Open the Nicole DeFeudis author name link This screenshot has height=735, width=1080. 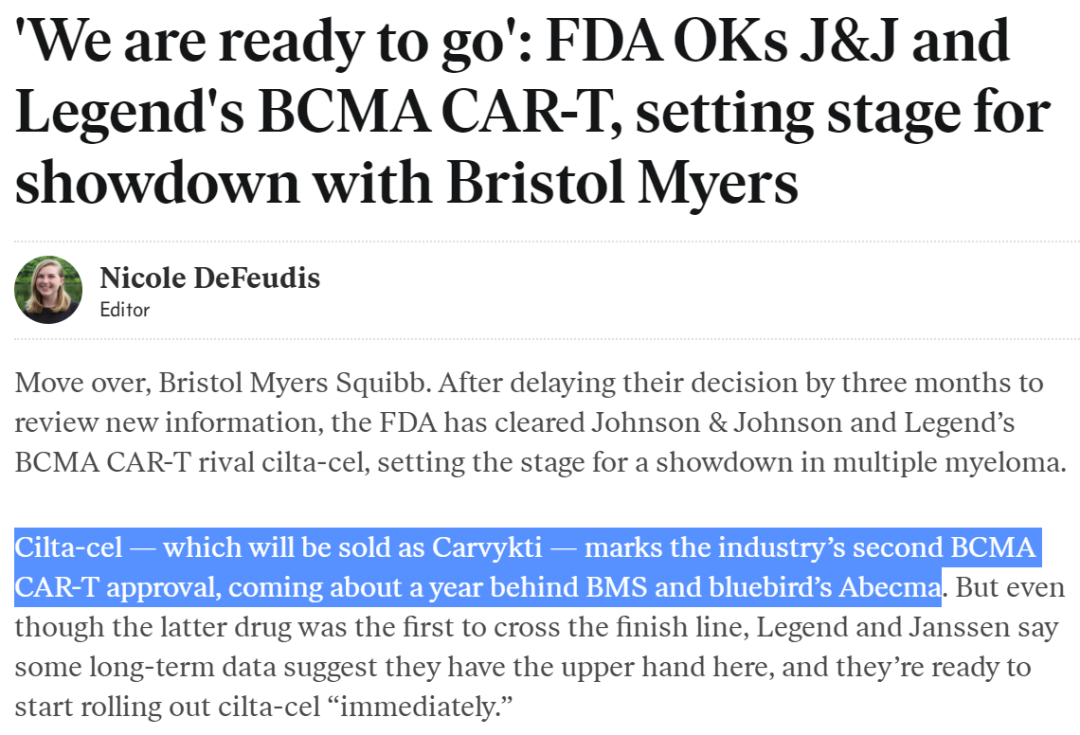(x=210, y=278)
